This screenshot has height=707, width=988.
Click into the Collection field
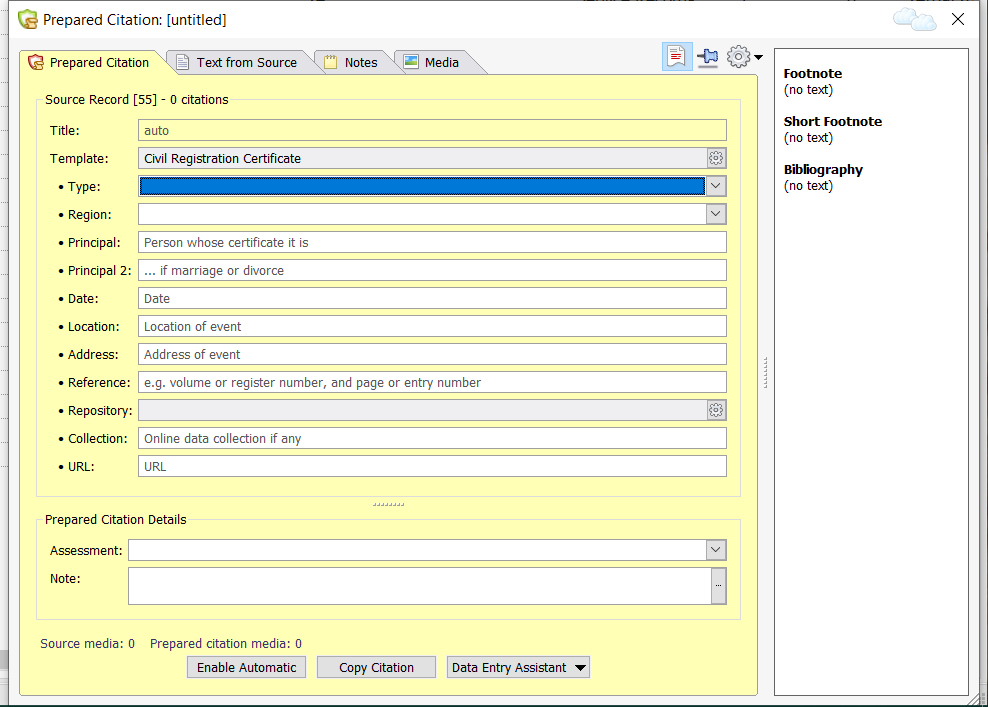432,438
